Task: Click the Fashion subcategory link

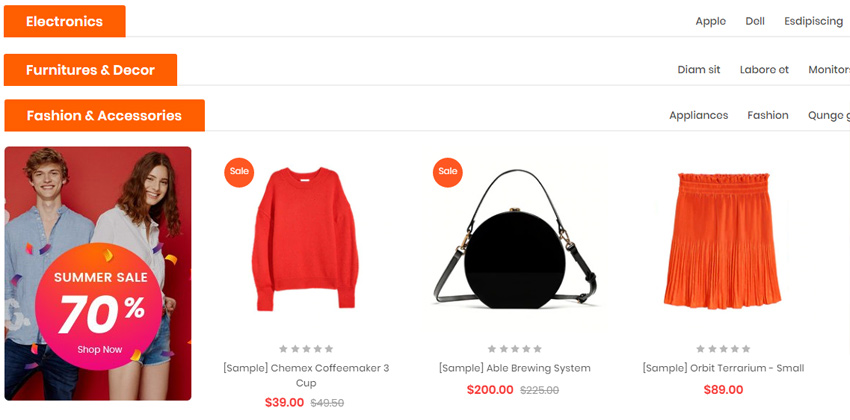Action: click(768, 115)
